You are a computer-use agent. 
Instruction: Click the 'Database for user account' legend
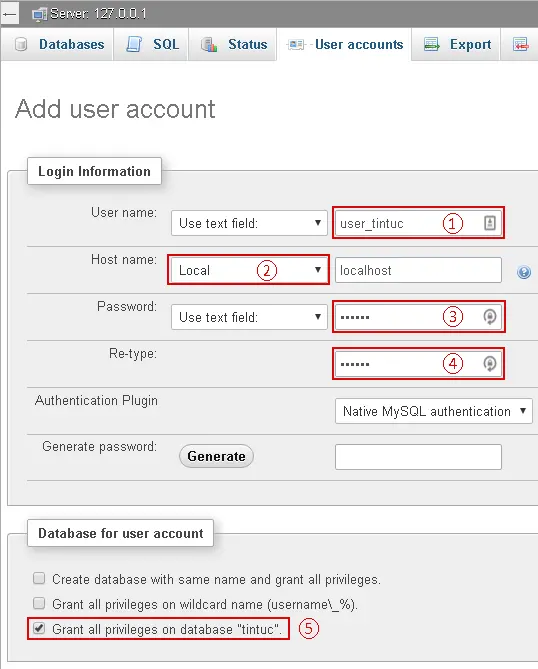pyautogui.click(x=120, y=533)
